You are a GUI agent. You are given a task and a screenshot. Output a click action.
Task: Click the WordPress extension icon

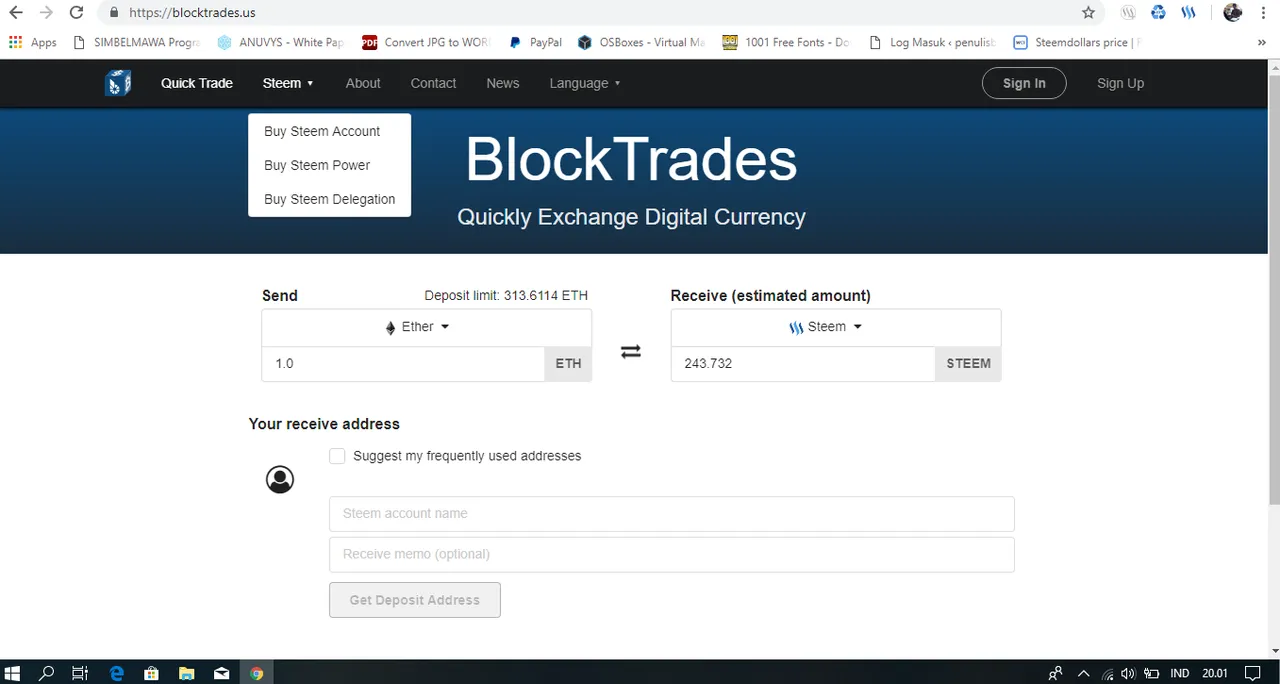tap(1129, 13)
